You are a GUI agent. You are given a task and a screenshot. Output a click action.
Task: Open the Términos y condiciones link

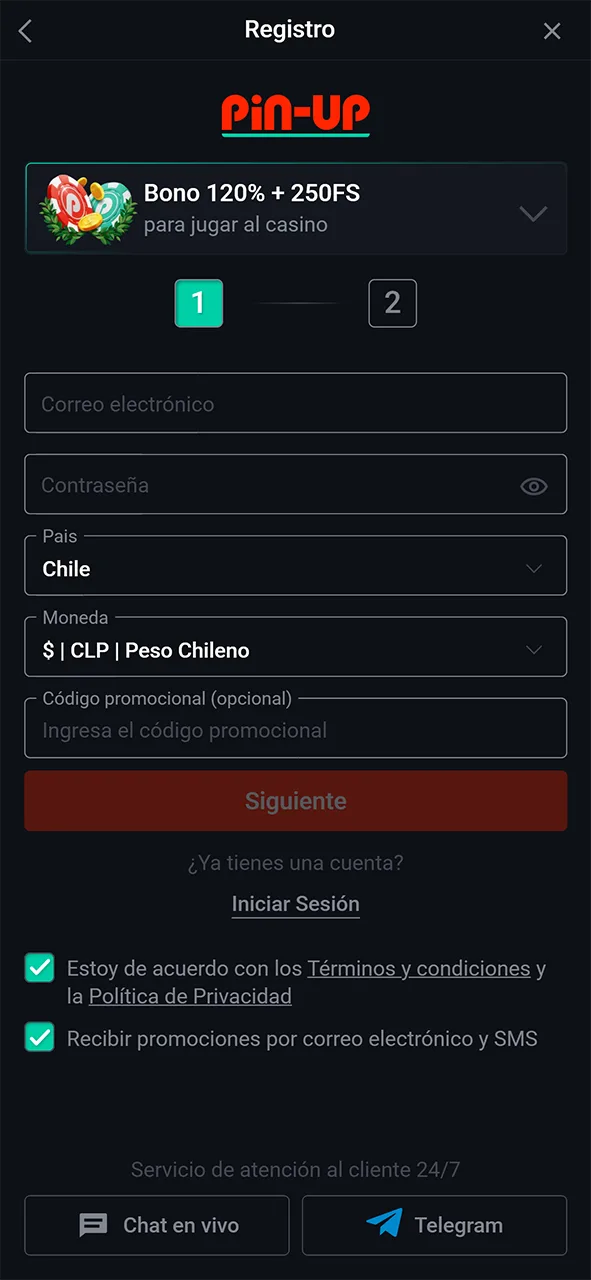418,968
